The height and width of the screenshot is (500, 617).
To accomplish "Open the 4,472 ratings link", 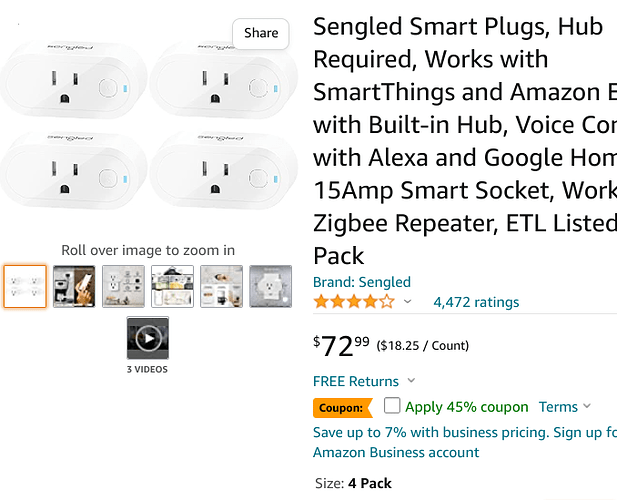I will point(476,302).
